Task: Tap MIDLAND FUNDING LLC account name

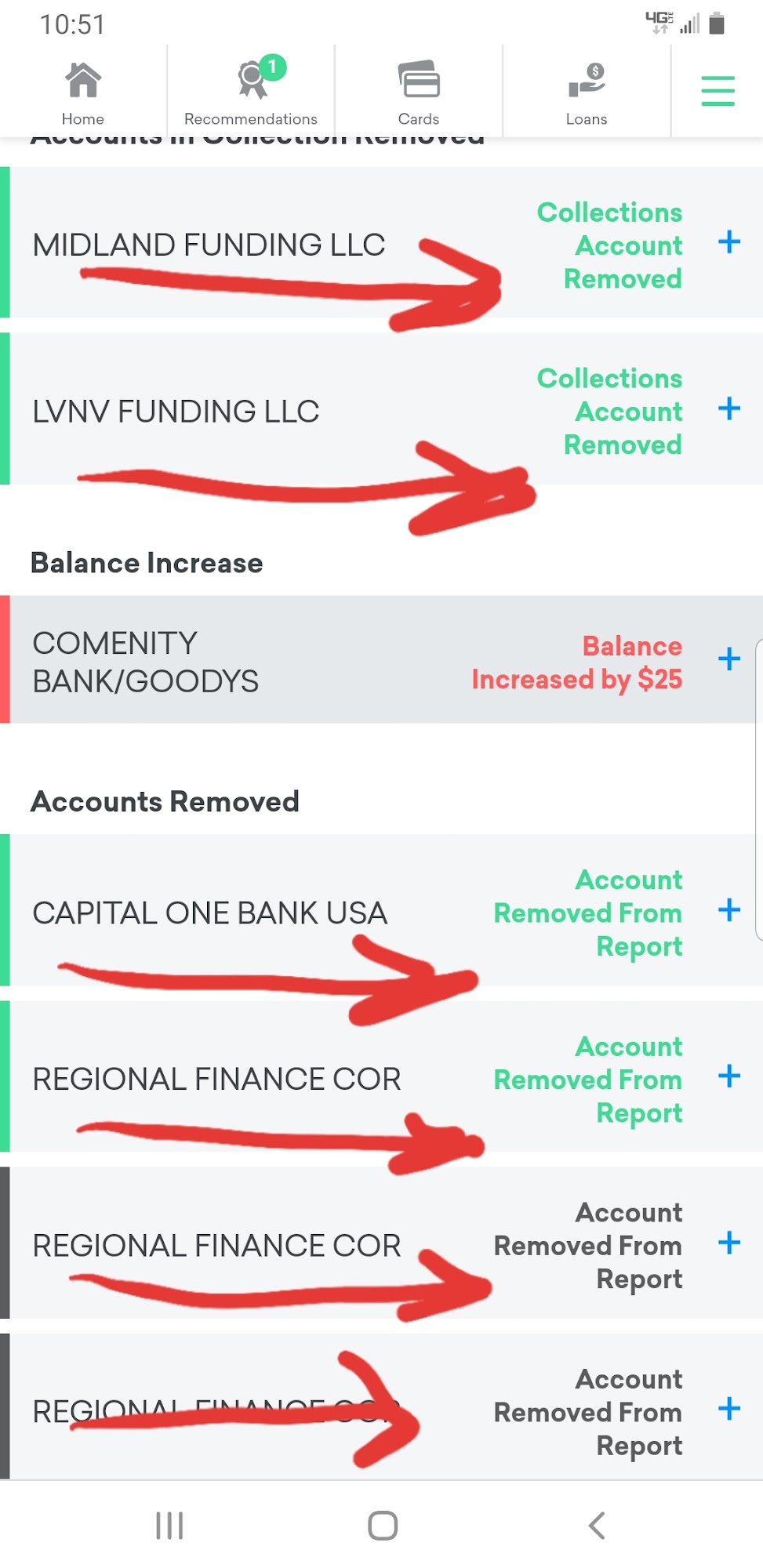Action: (209, 245)
